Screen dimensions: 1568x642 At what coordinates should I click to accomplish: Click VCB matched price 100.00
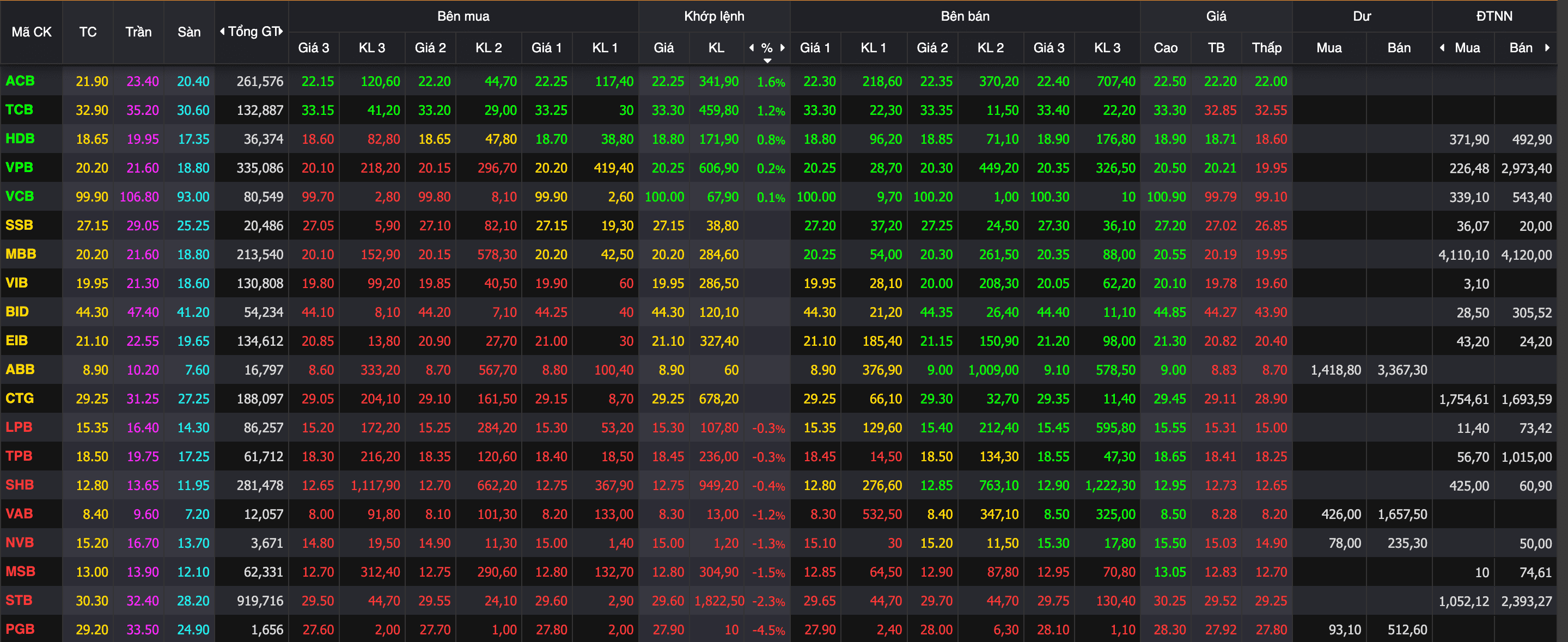pos(664,197)
